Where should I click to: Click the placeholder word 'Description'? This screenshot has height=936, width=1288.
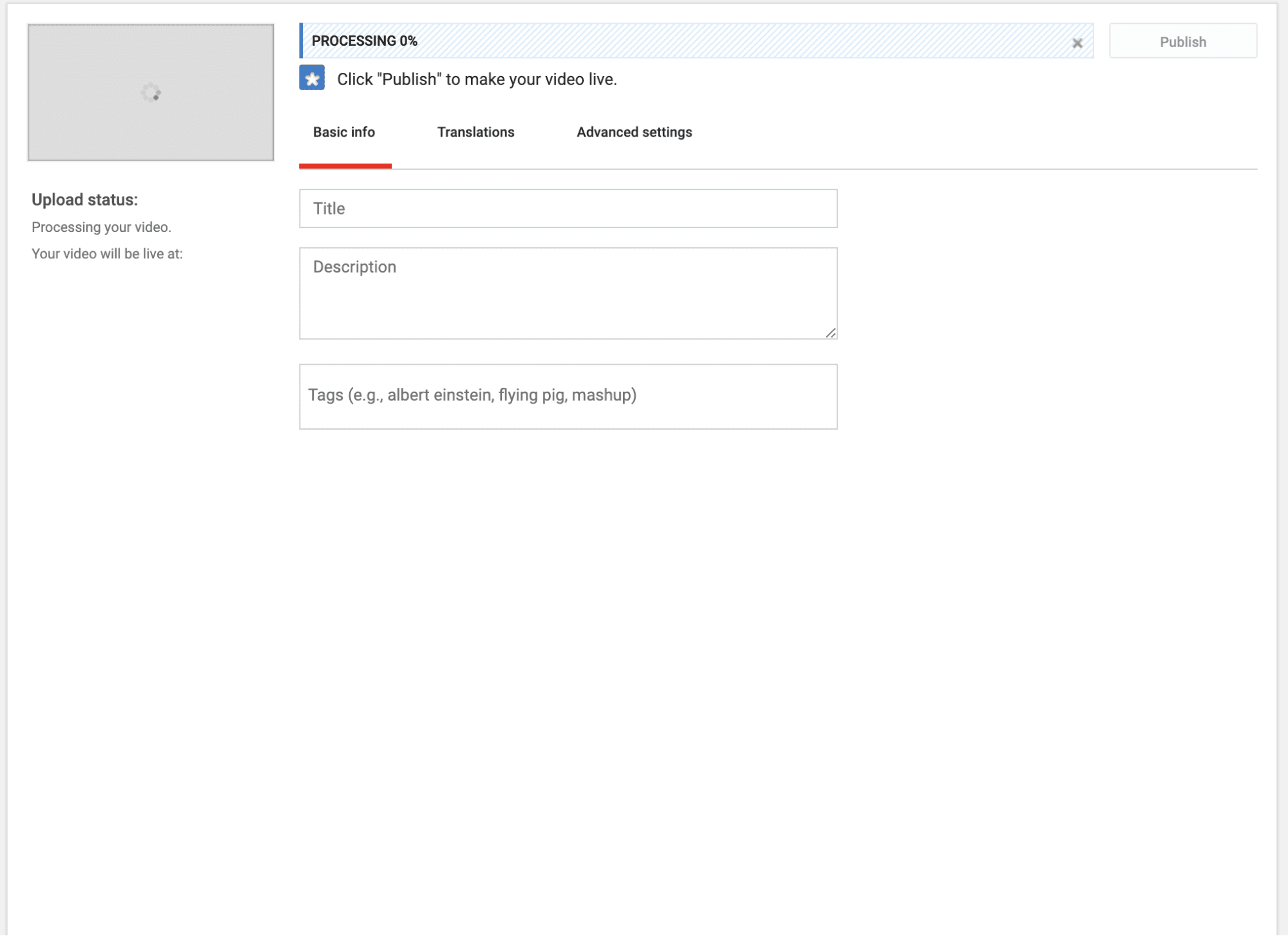[354, 267]
